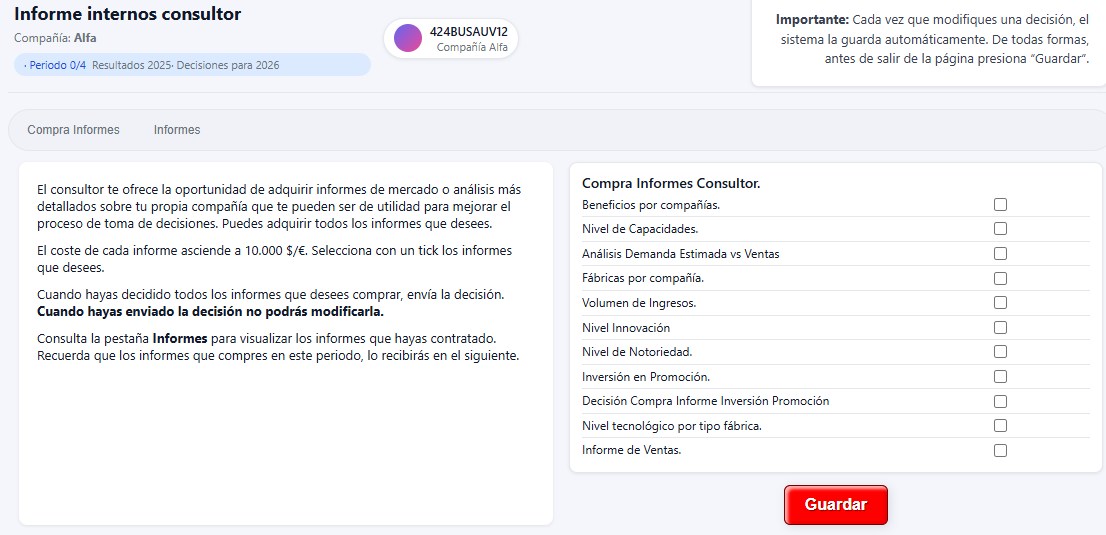Click the Beneficios por compañías. row label
The height and width of the screenshot is (535, 1106).
650,205
